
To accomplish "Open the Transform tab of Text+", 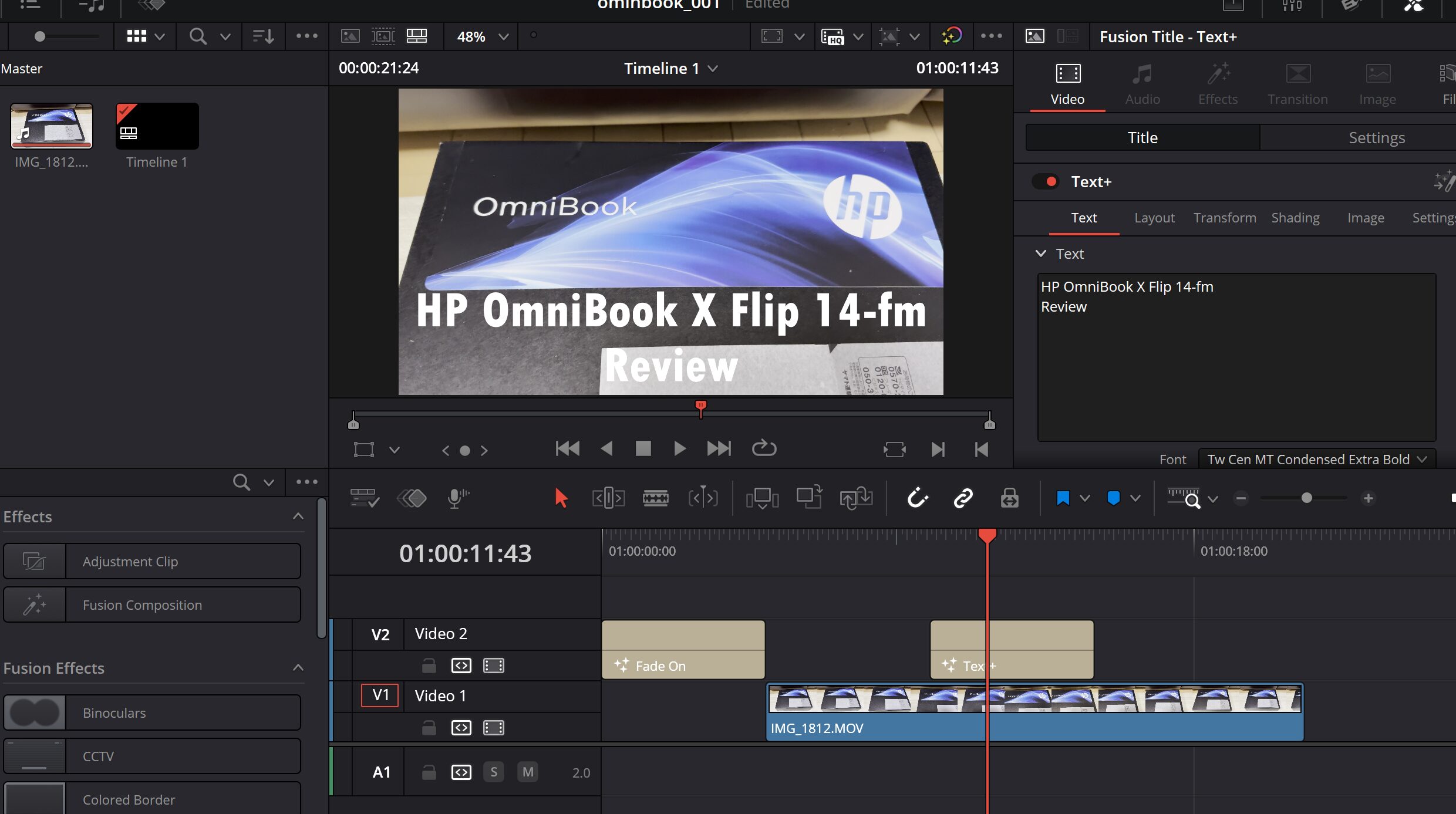I will coord(1225,218).
